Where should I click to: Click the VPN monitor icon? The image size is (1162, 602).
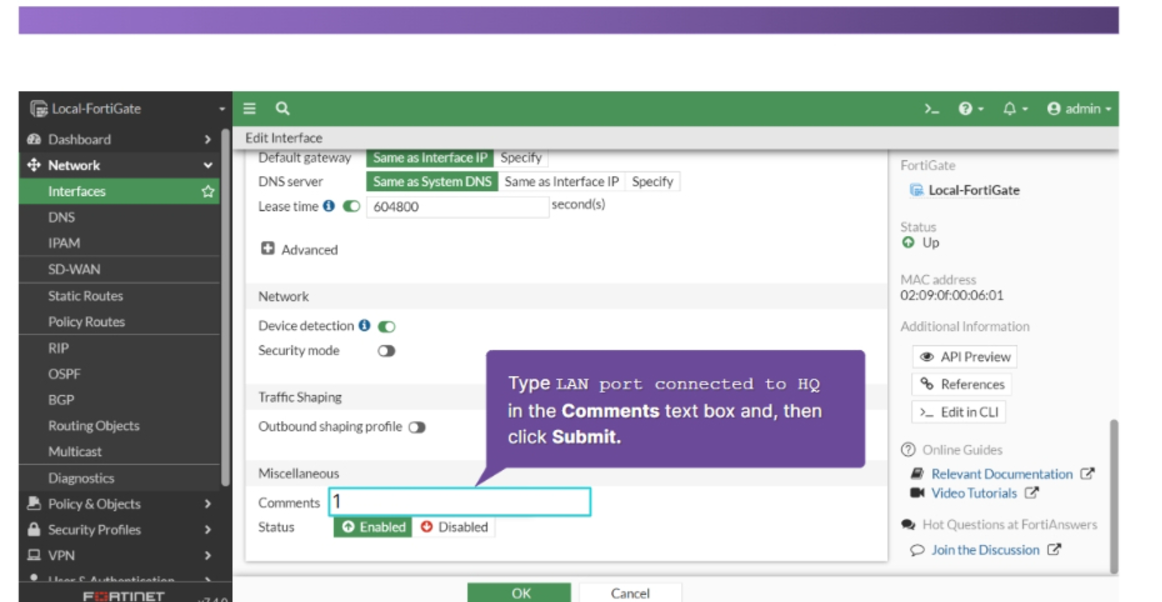[x=34, y=555]
